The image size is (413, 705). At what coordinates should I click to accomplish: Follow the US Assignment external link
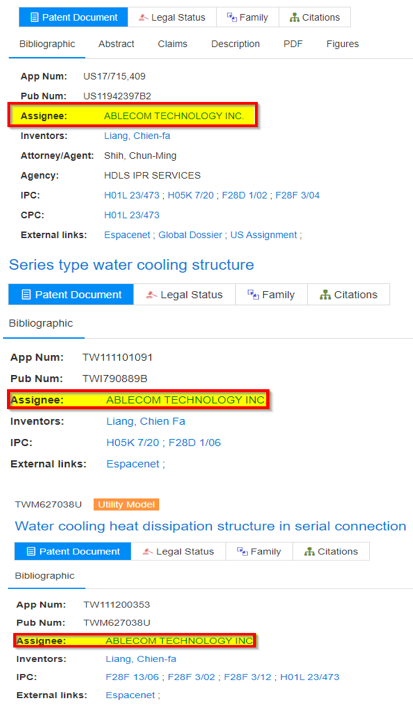[264, 235]
